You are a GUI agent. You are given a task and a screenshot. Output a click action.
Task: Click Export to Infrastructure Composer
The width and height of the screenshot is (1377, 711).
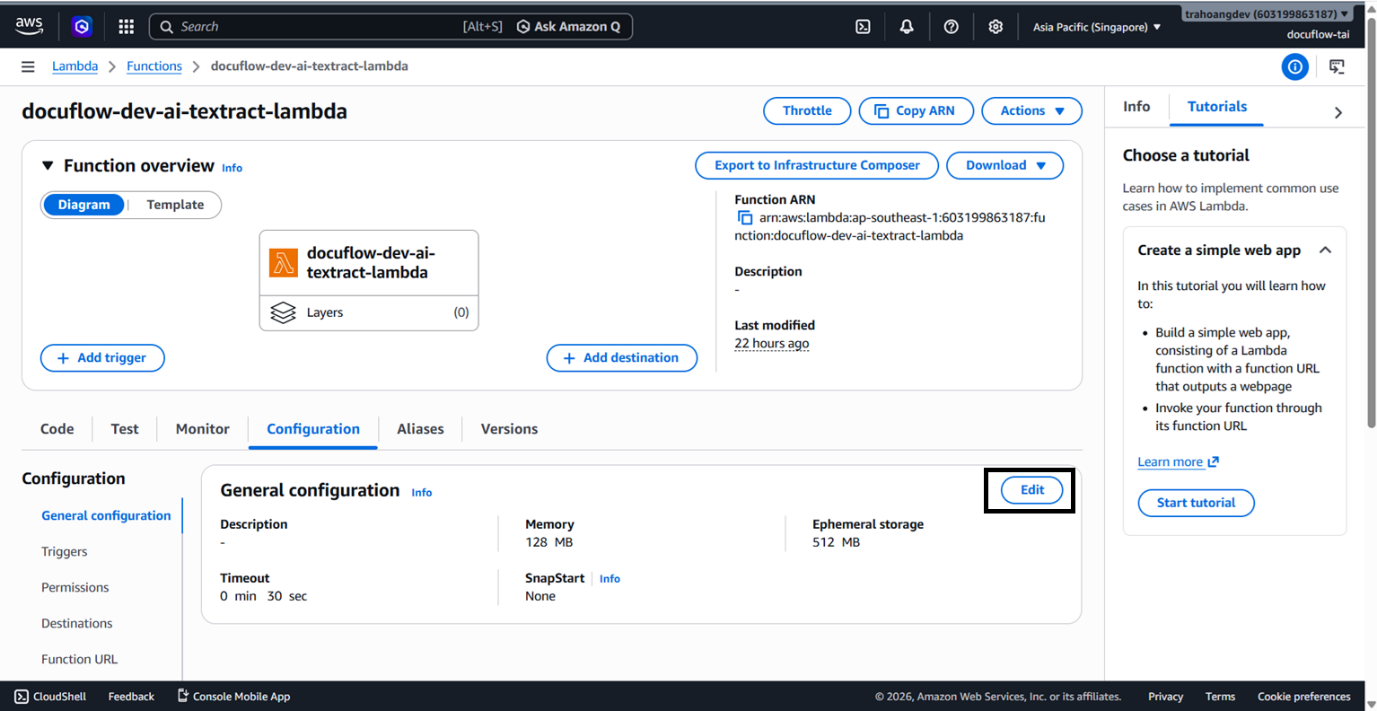click(817, 165)
